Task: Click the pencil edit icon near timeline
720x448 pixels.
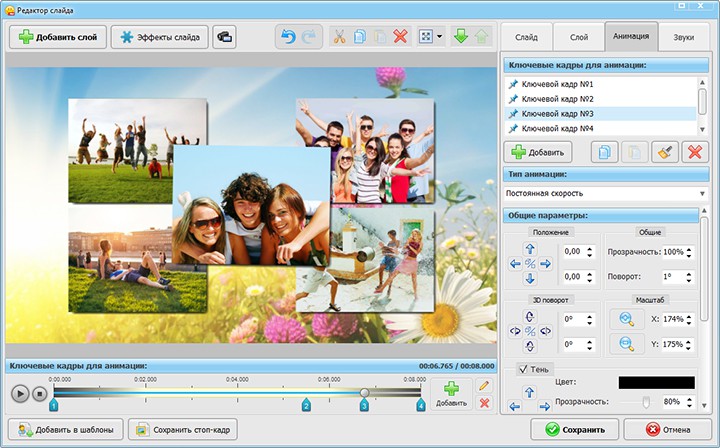Action: click(x=484, y=385)
